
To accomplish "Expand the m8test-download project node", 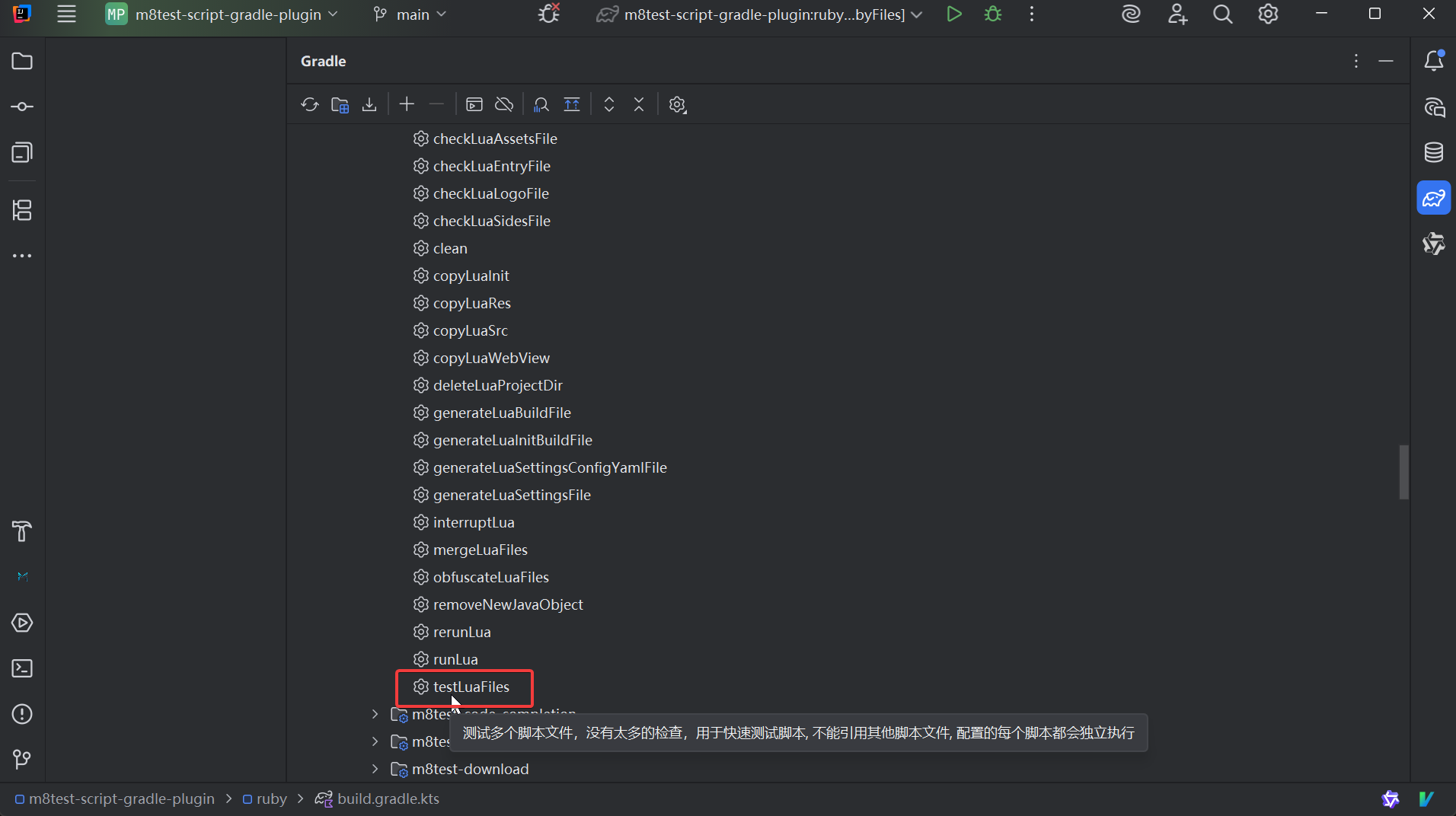I will point(375,769).
